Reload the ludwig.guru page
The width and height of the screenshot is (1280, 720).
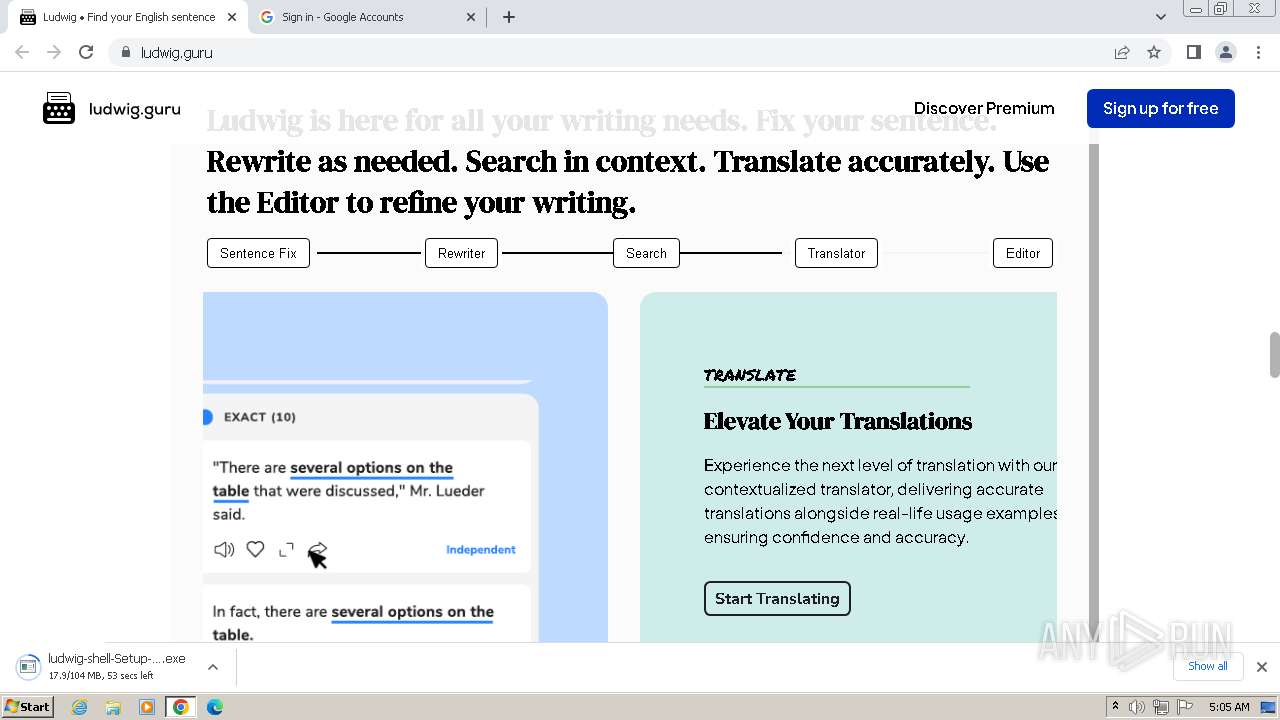86,52
